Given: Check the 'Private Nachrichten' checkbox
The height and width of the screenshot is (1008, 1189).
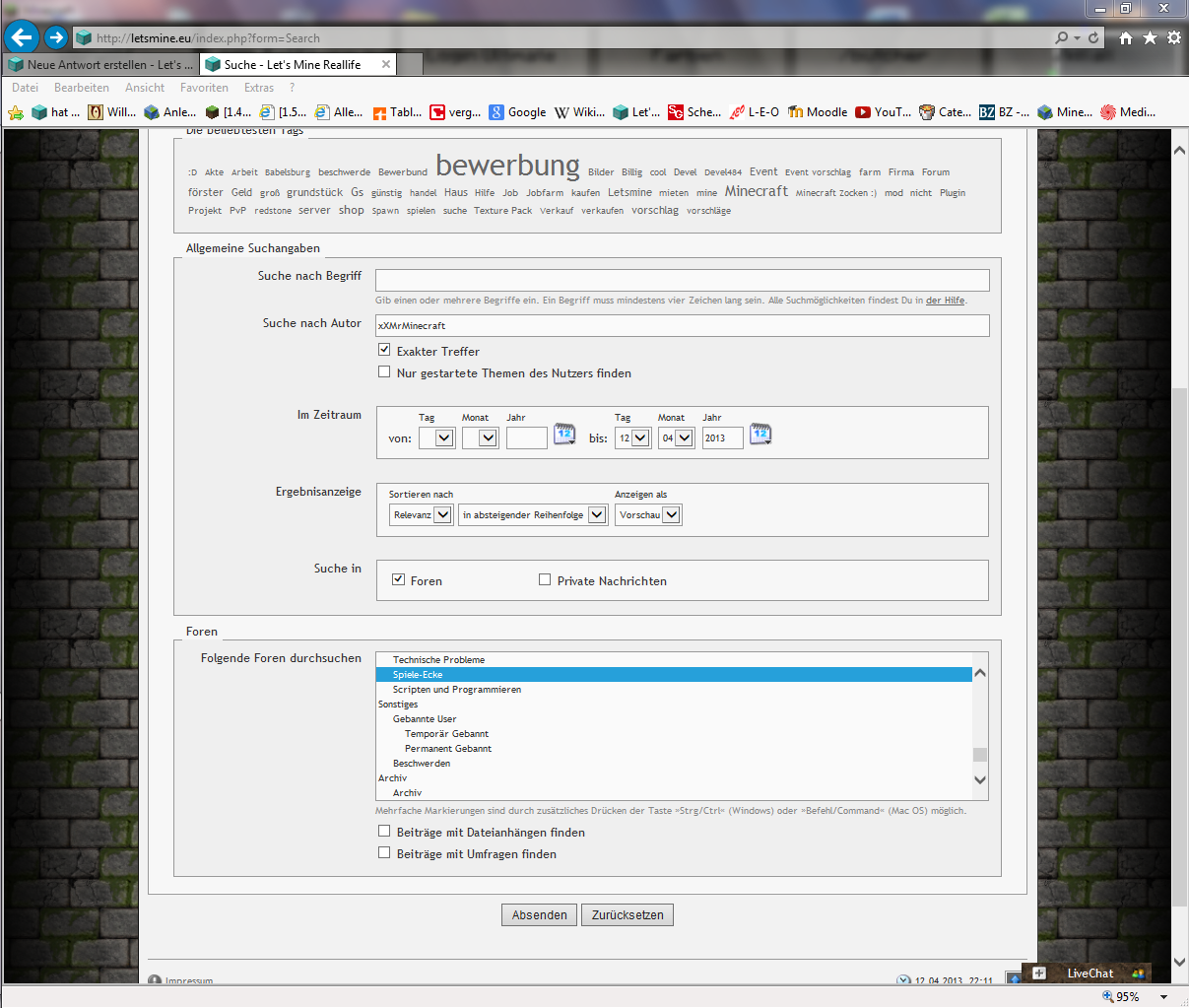Looking at the screenshot, I should click(545, 579).
